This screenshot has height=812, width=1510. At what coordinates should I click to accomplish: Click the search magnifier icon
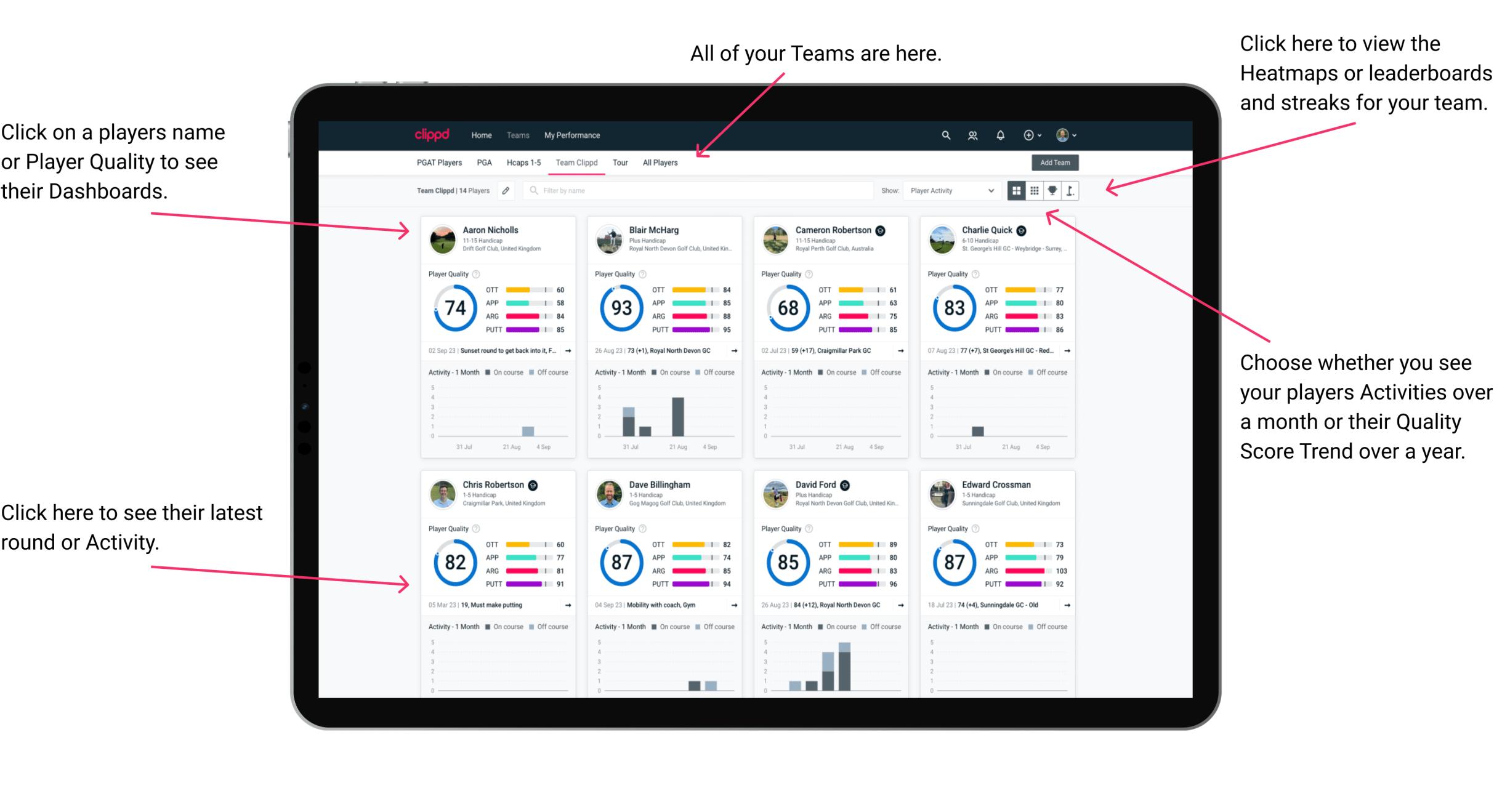(x=944, y=134)
